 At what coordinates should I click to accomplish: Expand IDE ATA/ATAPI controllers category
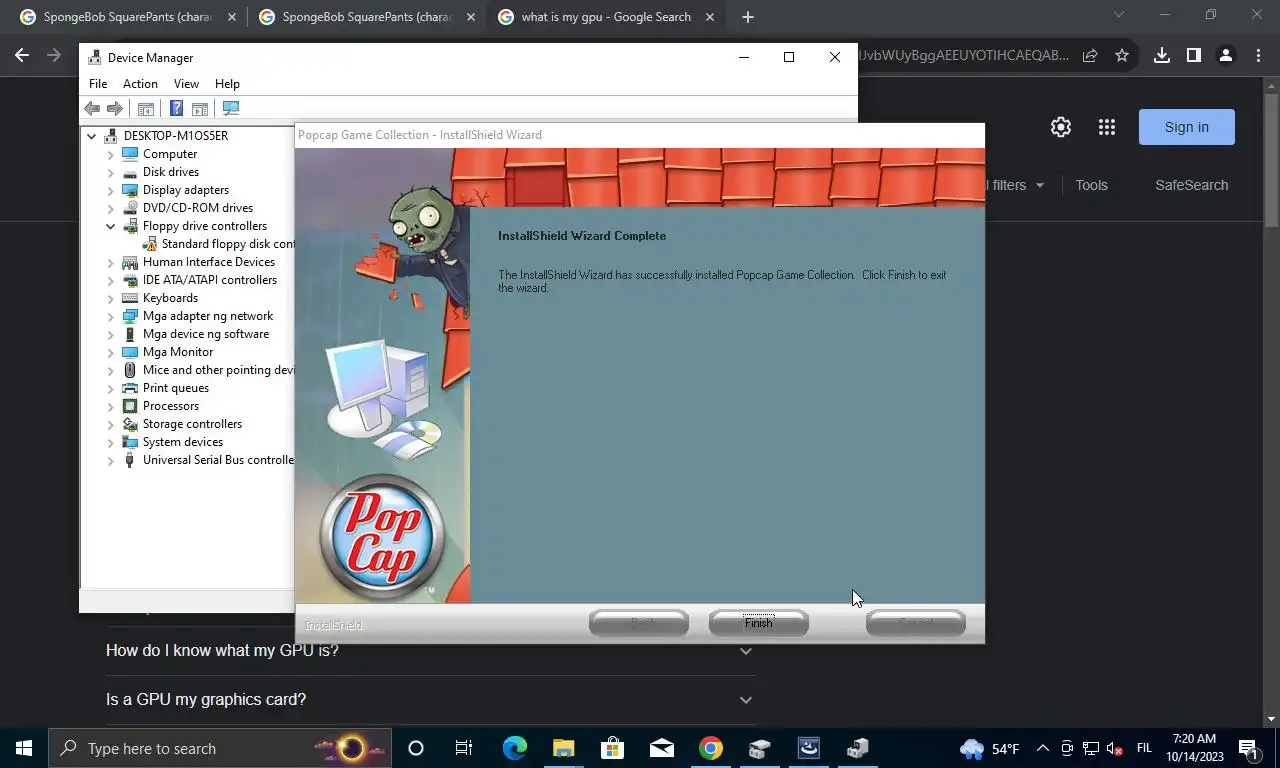pos(111,280)
